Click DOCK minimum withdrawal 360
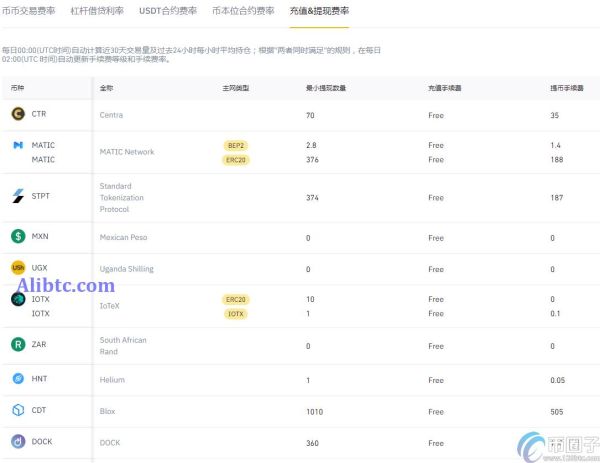Viewport: 600px width, 463px height. (312, 443)
